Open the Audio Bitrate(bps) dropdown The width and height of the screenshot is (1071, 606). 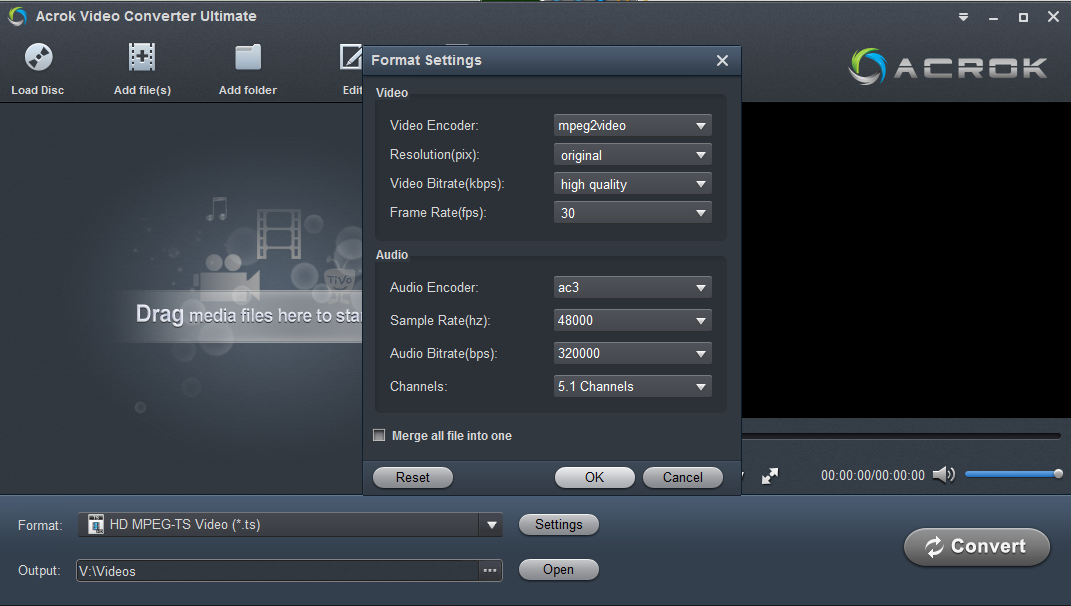(x=632, y=353)
